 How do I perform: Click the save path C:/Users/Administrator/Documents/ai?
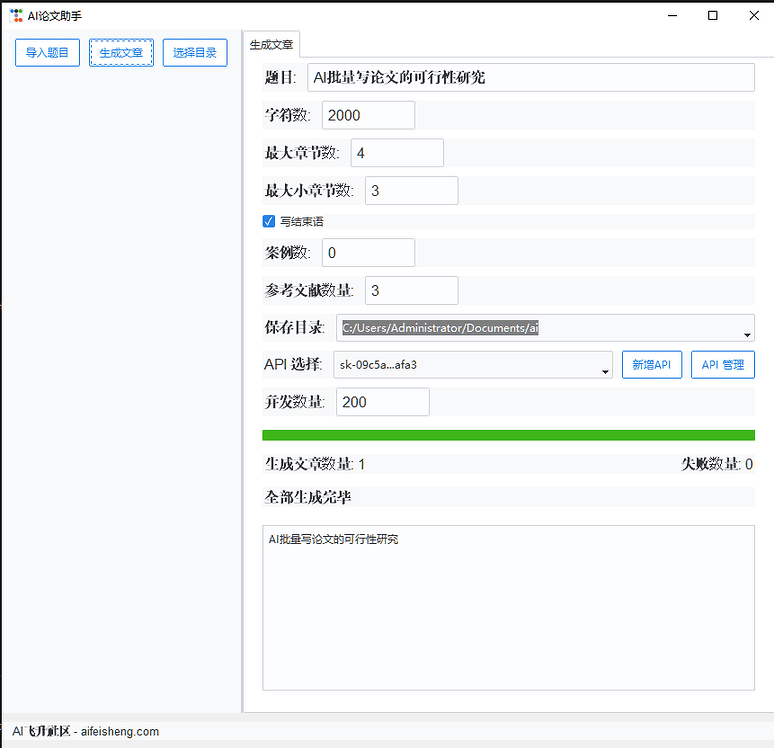(x=440, y=328)
